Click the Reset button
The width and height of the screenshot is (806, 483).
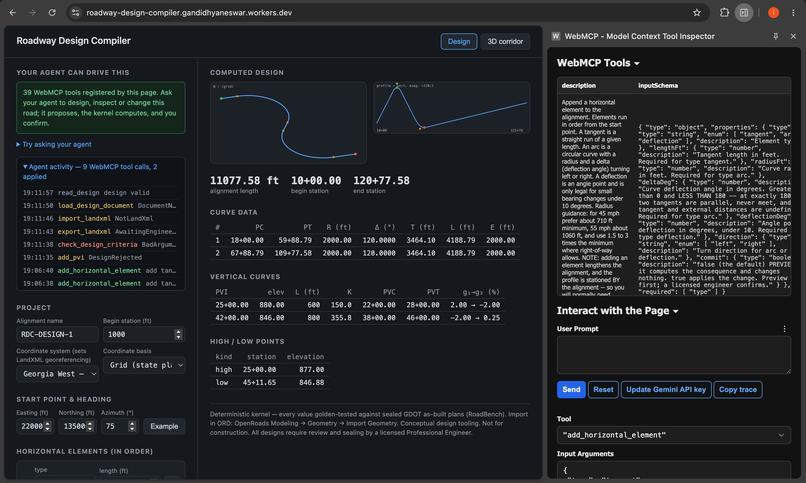(x=603, y=389)
